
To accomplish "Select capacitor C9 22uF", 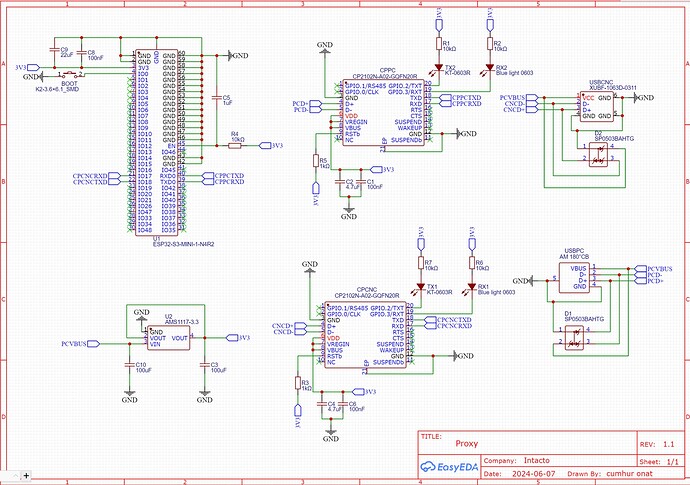I will [x=54, y=50].
